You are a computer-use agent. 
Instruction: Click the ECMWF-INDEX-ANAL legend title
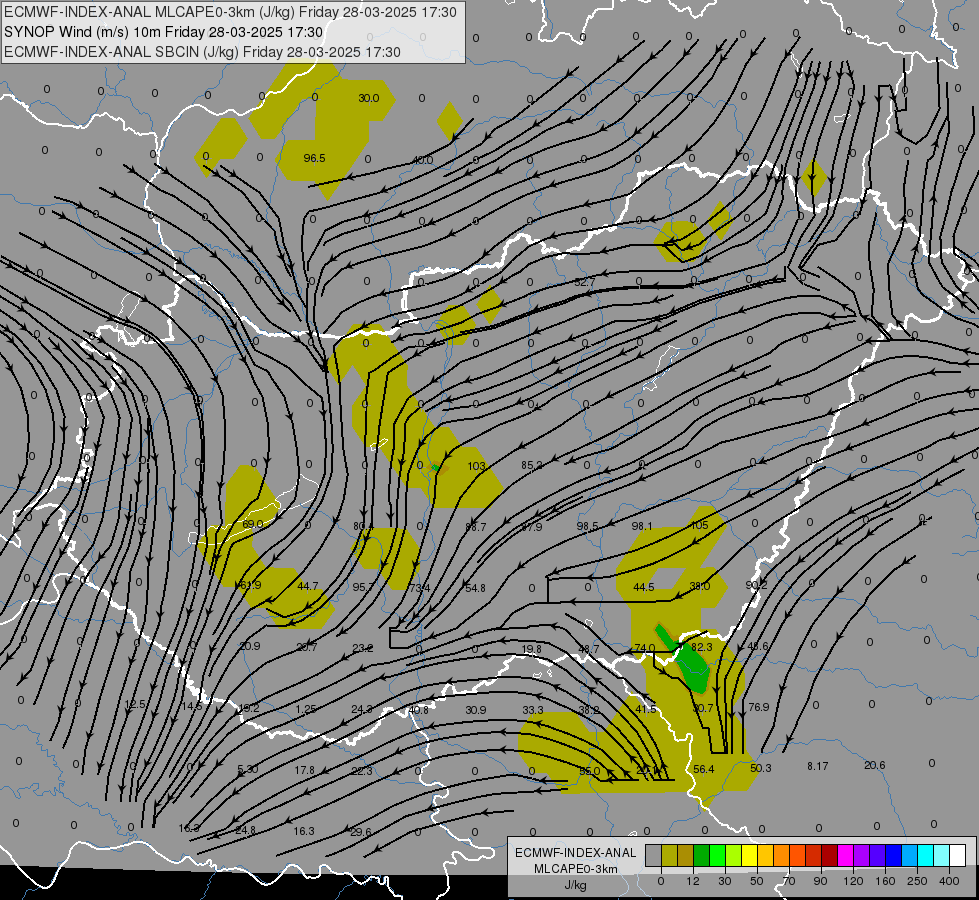click(x=575, y=853)
